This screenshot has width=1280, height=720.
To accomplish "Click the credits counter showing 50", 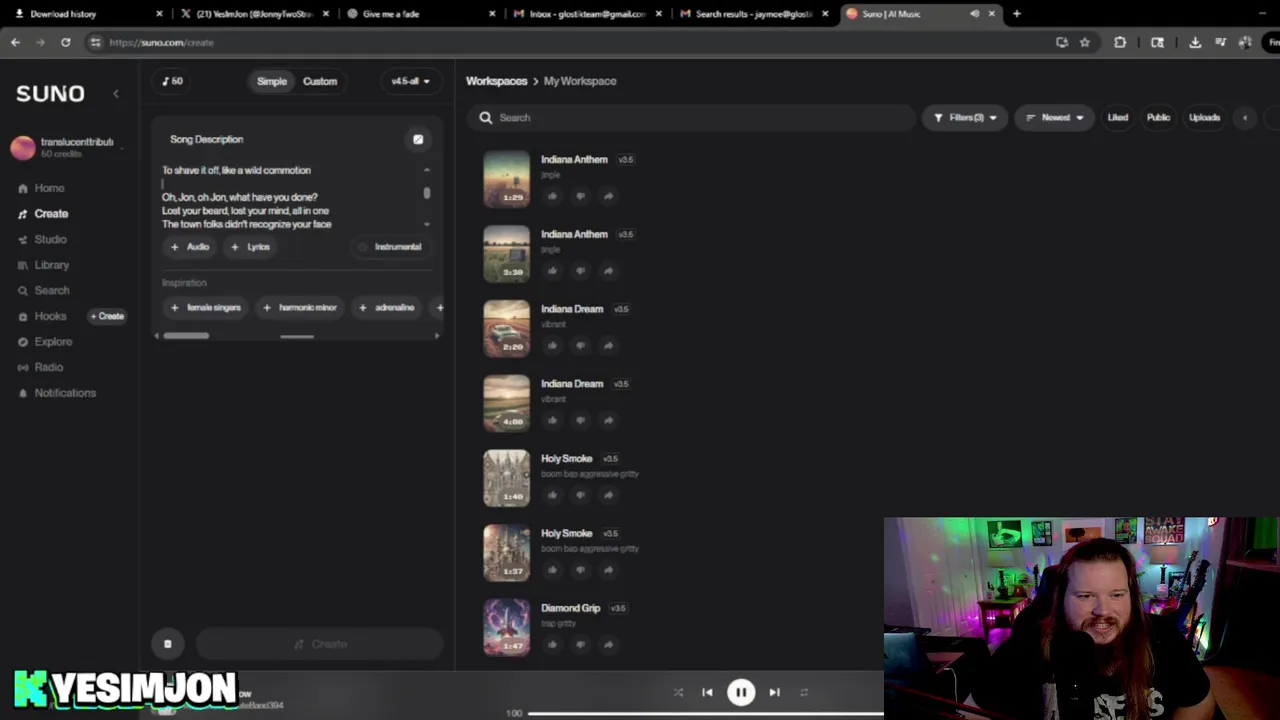I will [173, 81].
